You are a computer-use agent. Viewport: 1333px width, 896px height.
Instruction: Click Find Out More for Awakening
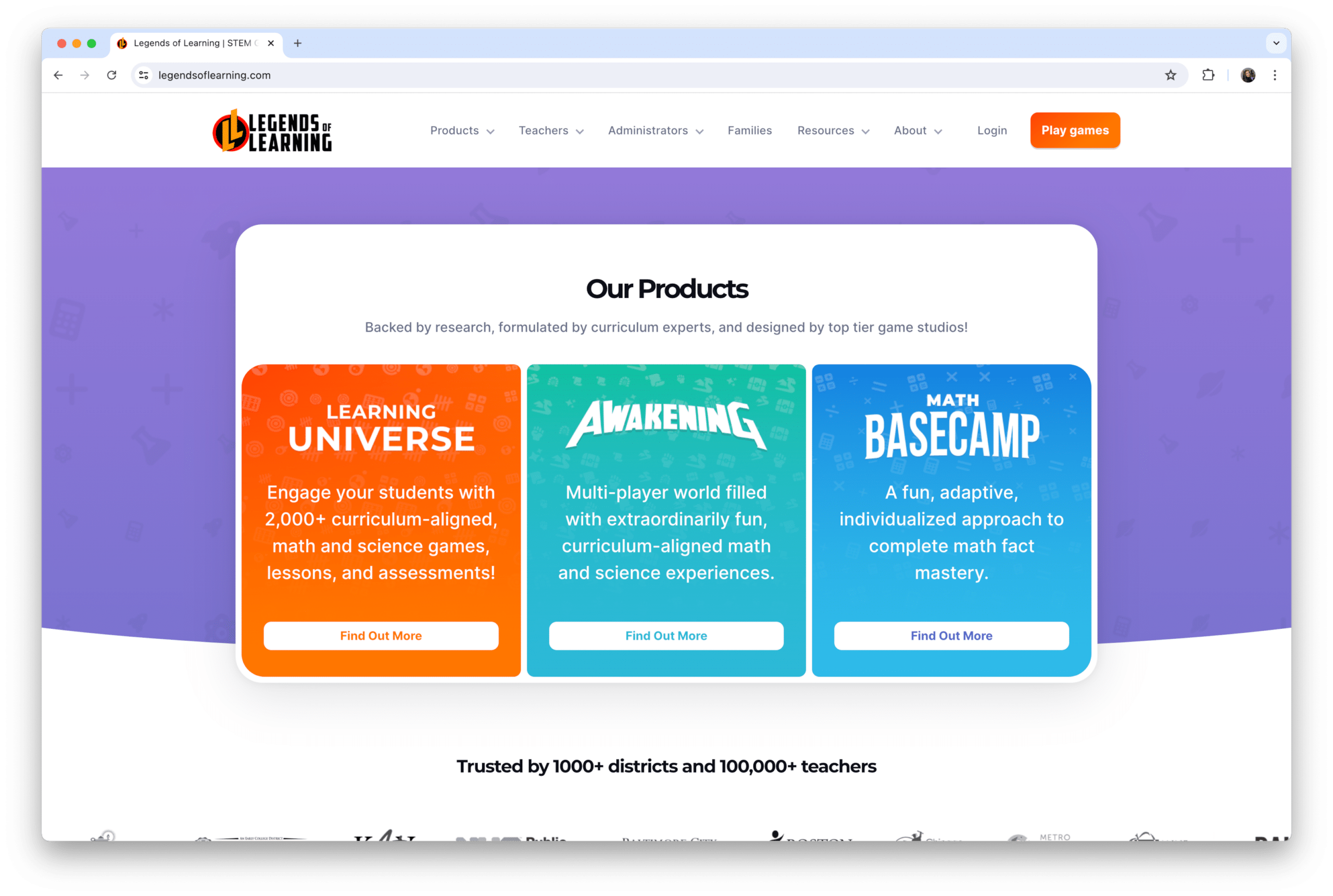[666, 635]
